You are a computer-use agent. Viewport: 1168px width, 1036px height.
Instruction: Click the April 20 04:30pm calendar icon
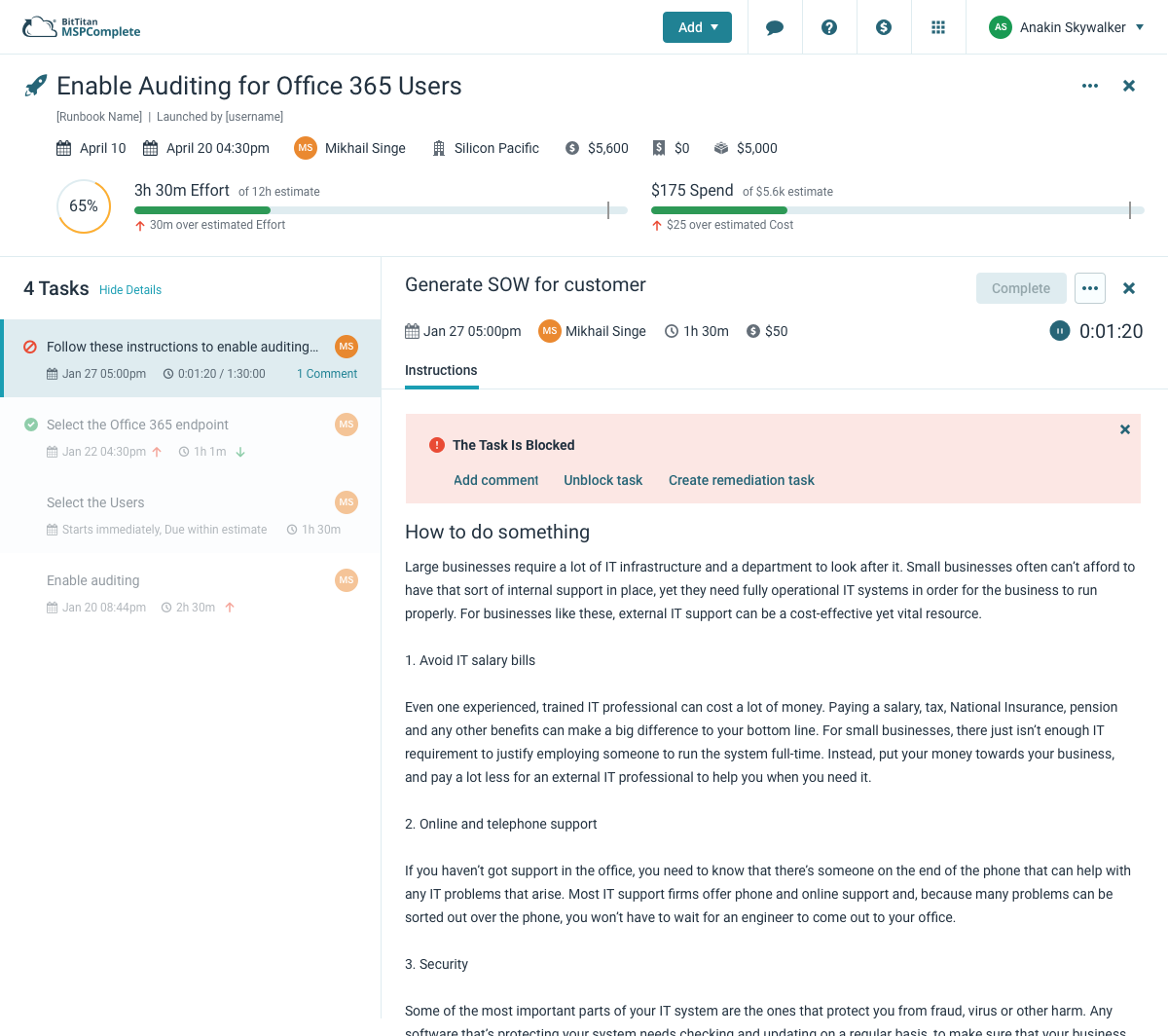[150, 148]
